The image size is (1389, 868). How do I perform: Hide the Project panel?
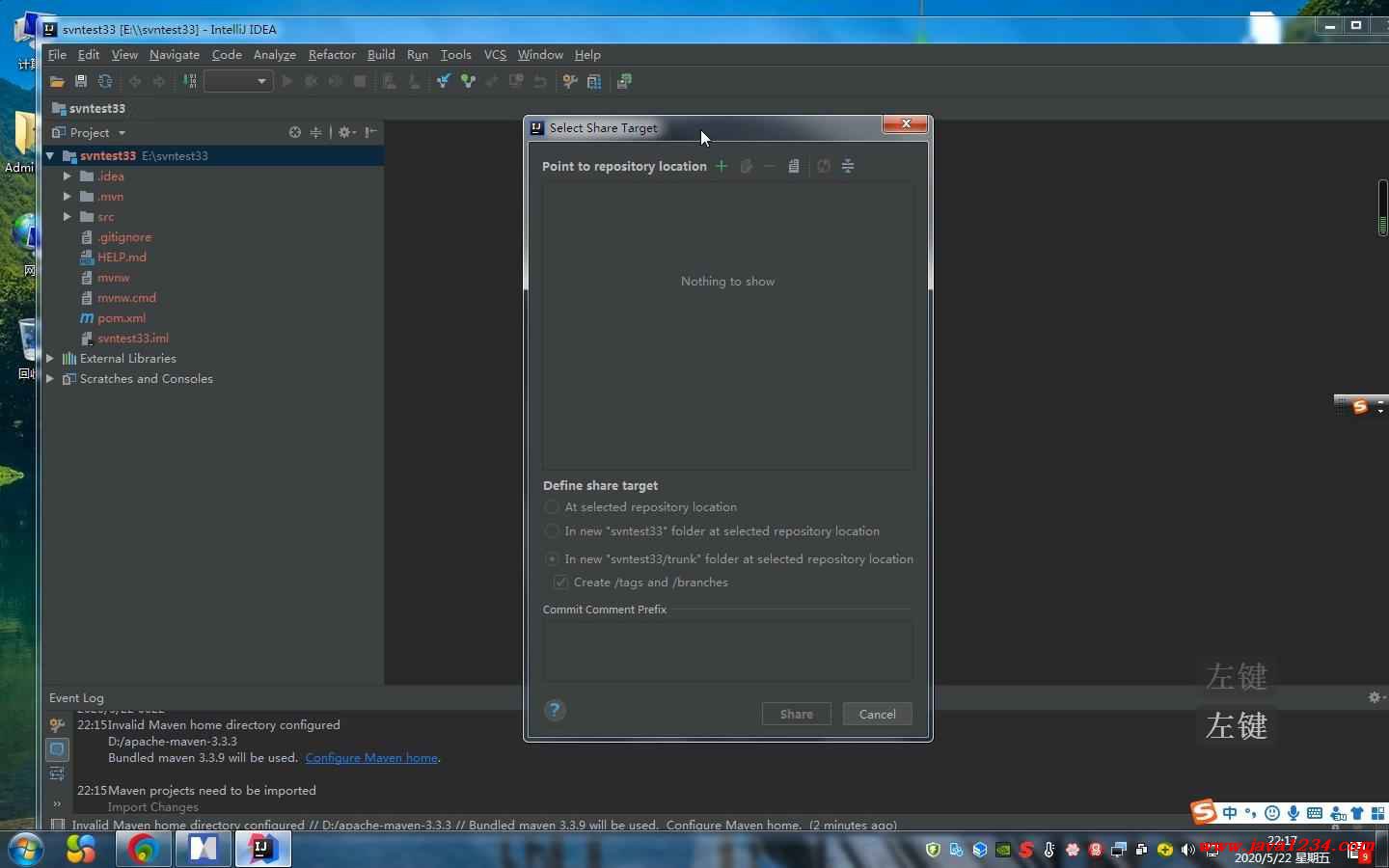point(371,132)
